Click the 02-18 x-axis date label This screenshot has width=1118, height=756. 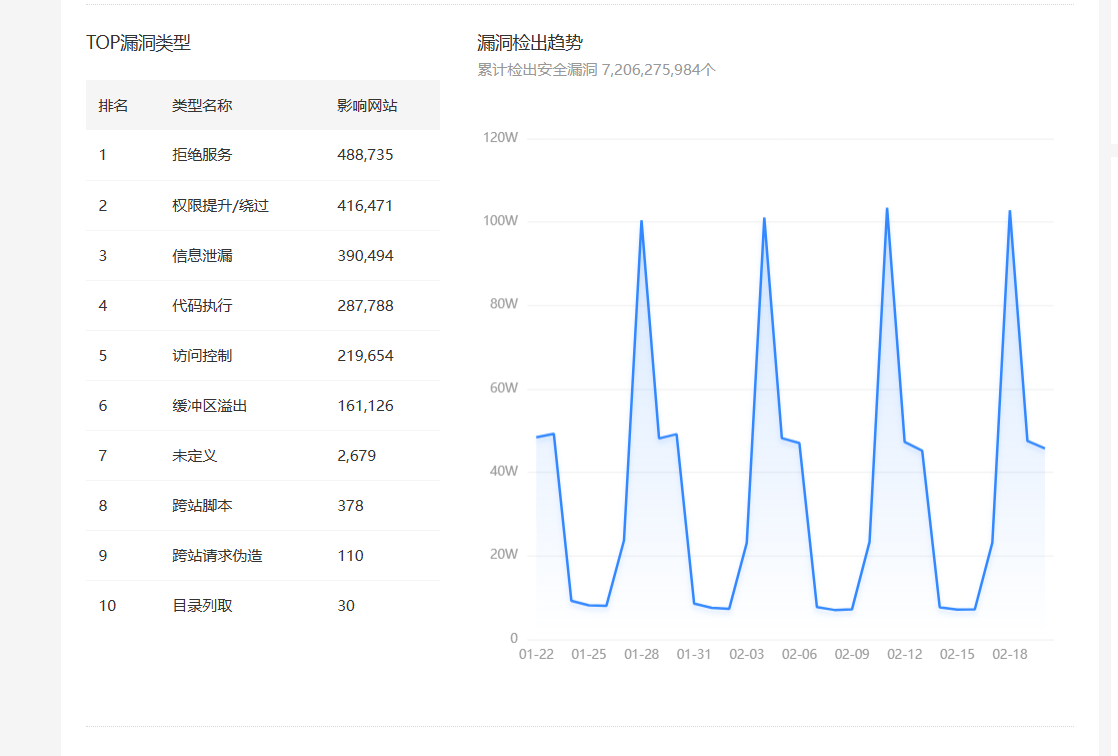tap(1010, 654)
